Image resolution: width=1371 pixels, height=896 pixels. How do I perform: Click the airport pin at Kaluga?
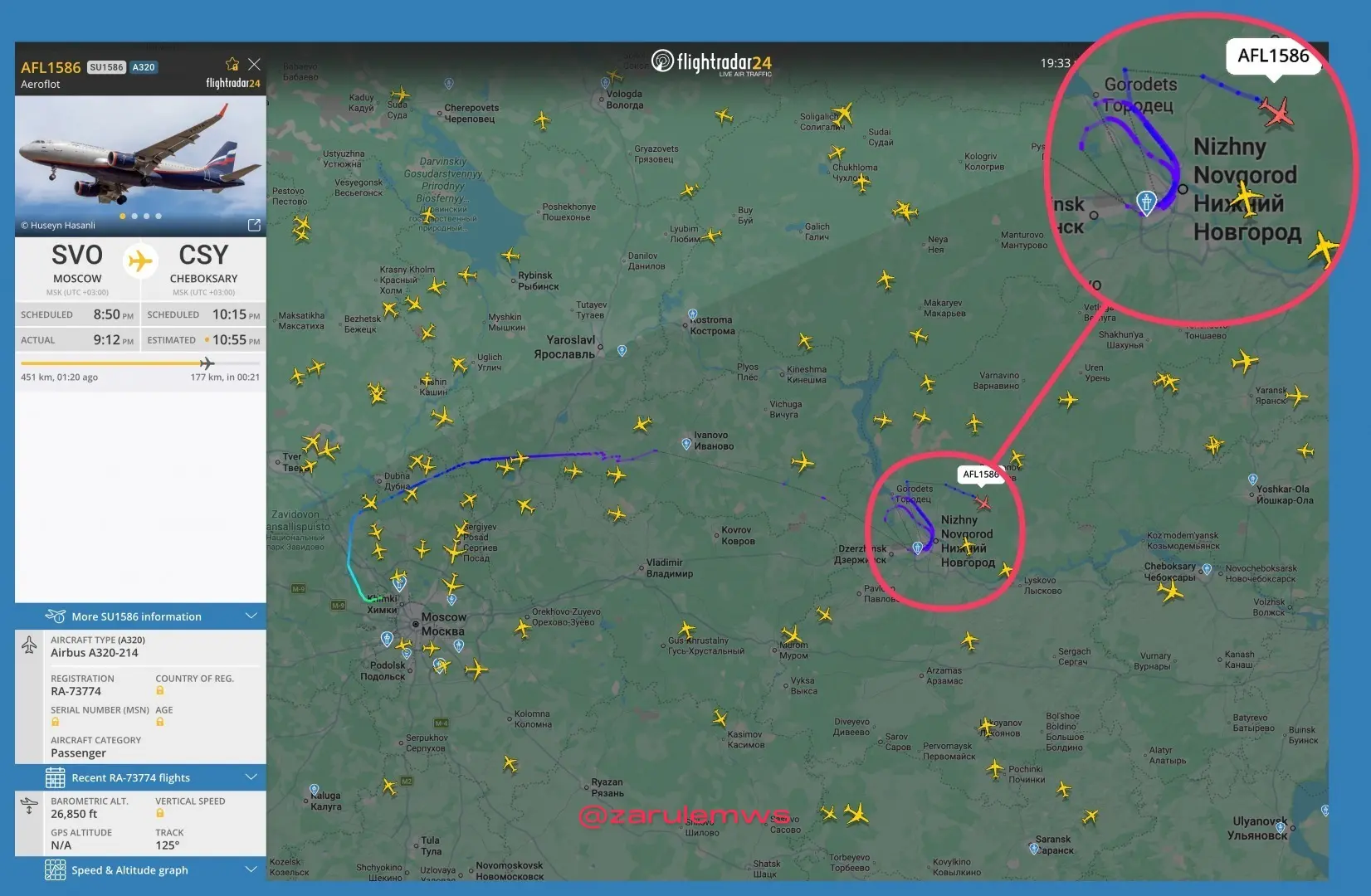pyautogui.click(x=314, y=791)
